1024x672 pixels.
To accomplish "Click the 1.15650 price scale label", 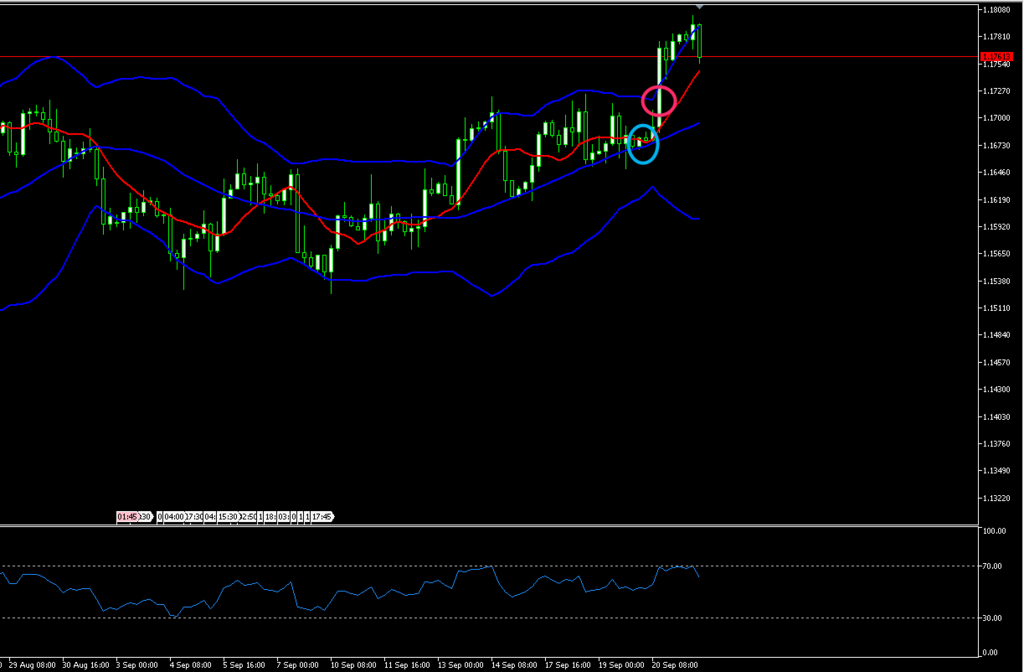I will pyautogui.click(x=997, y=253).
